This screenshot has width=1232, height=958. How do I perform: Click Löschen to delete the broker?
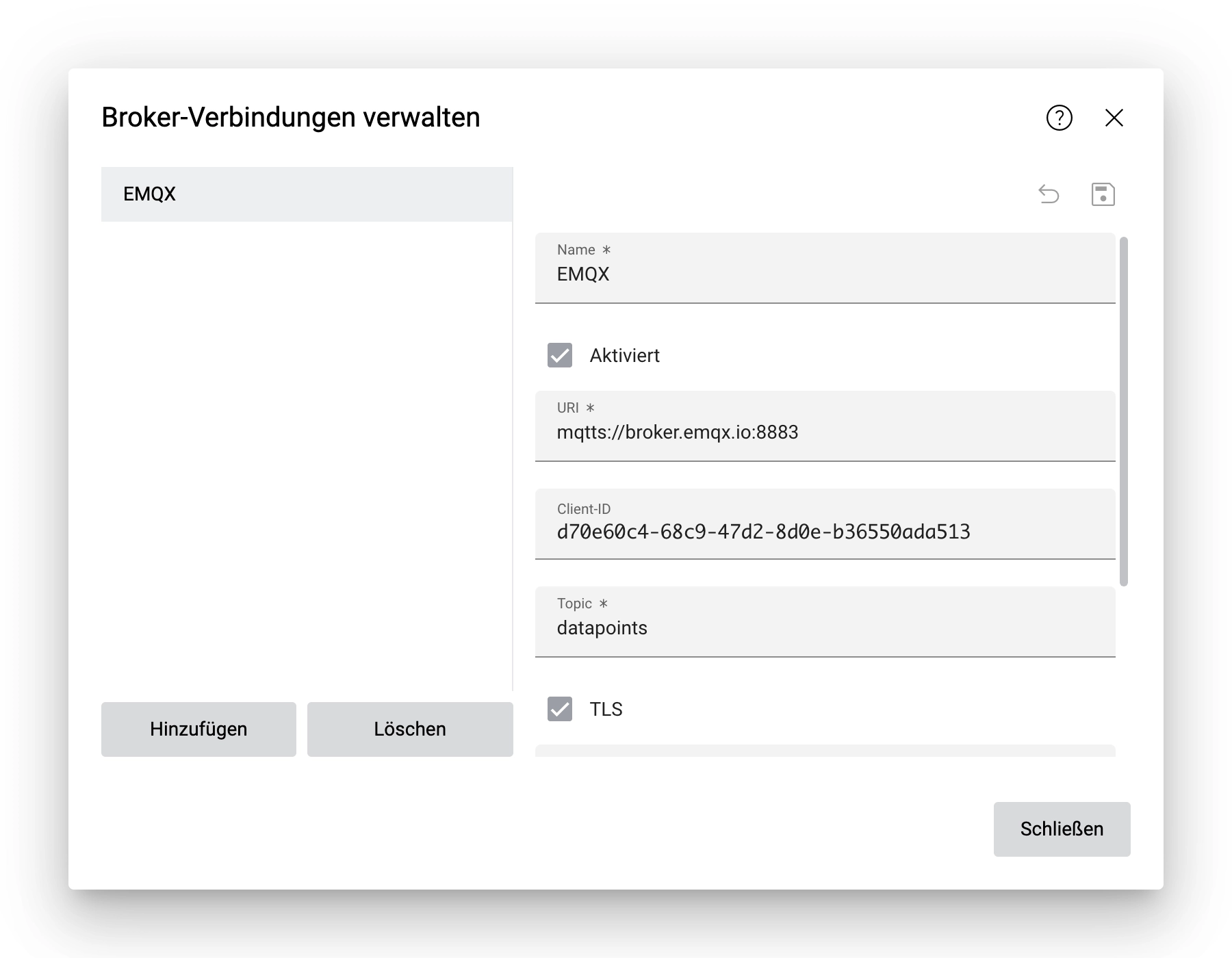409,729
